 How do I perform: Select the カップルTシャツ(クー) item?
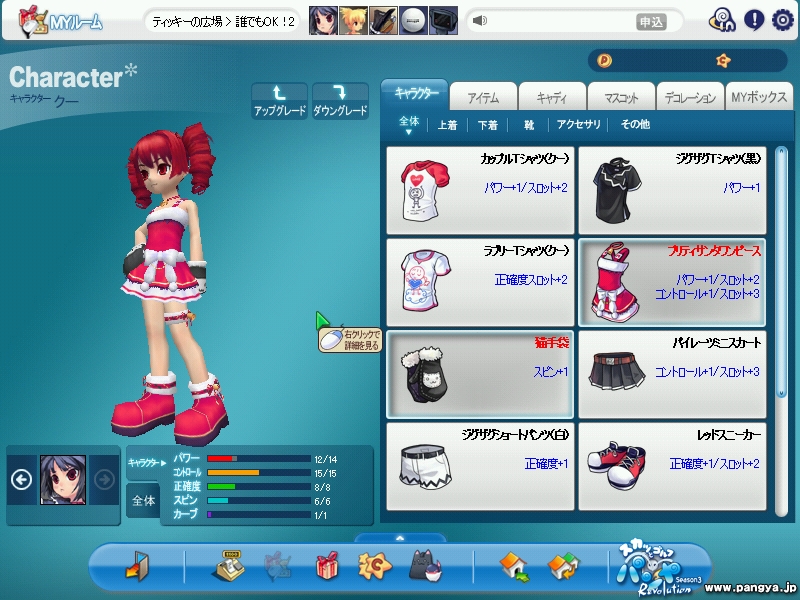(x=480, y=190)
